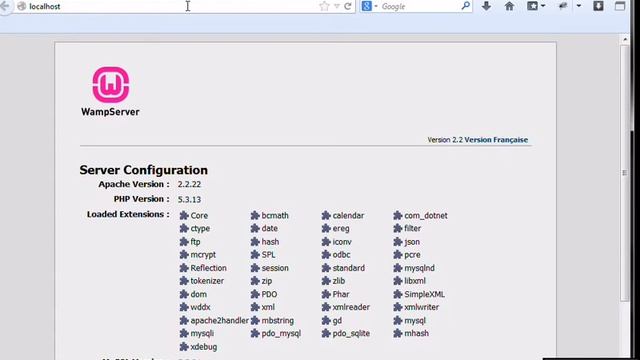
Task: Click the session extension puzzle icon
Action: click(255, 268)
